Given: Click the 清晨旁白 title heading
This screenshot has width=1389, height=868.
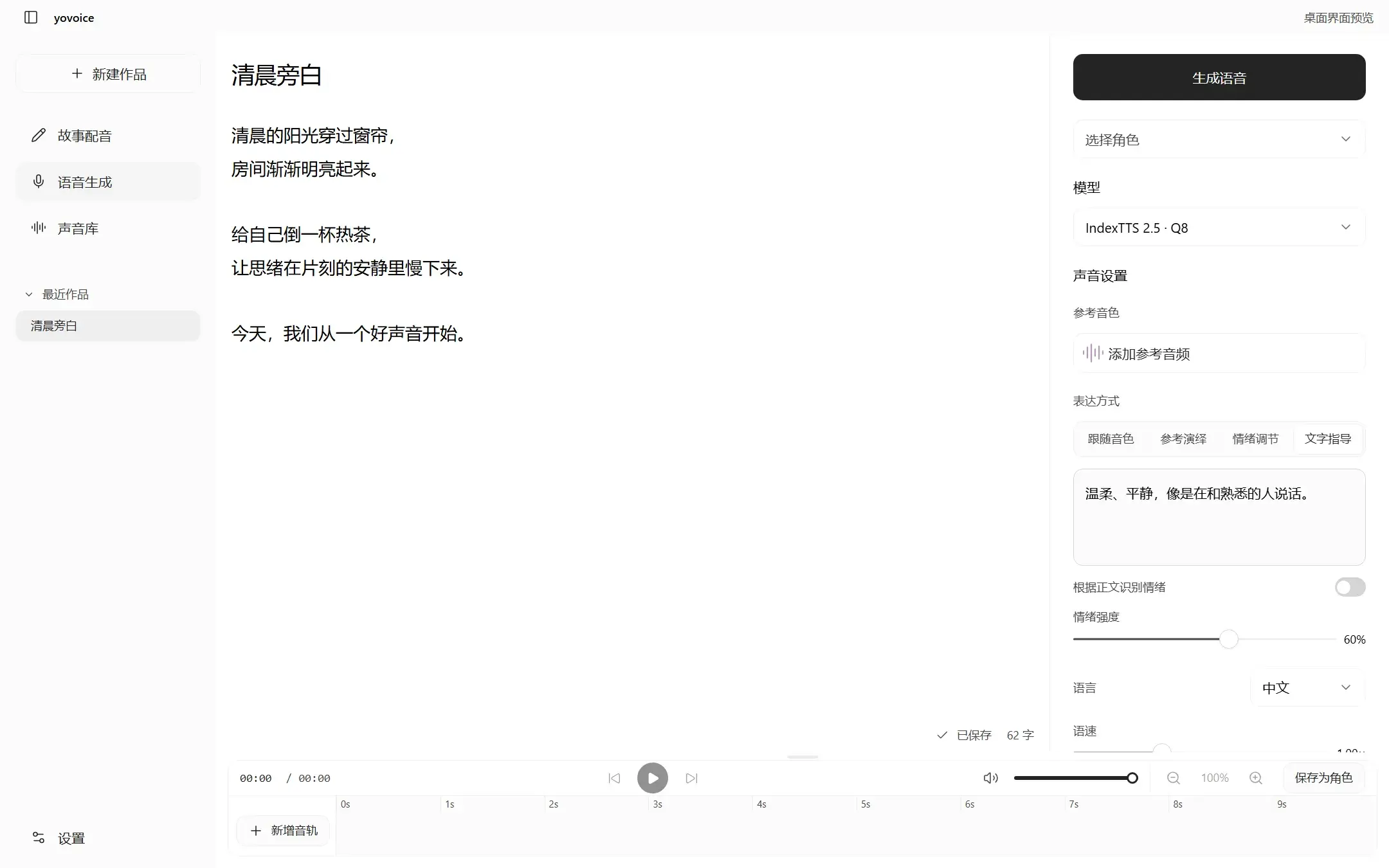Looking at the screenshot, I should coord(277,75).
